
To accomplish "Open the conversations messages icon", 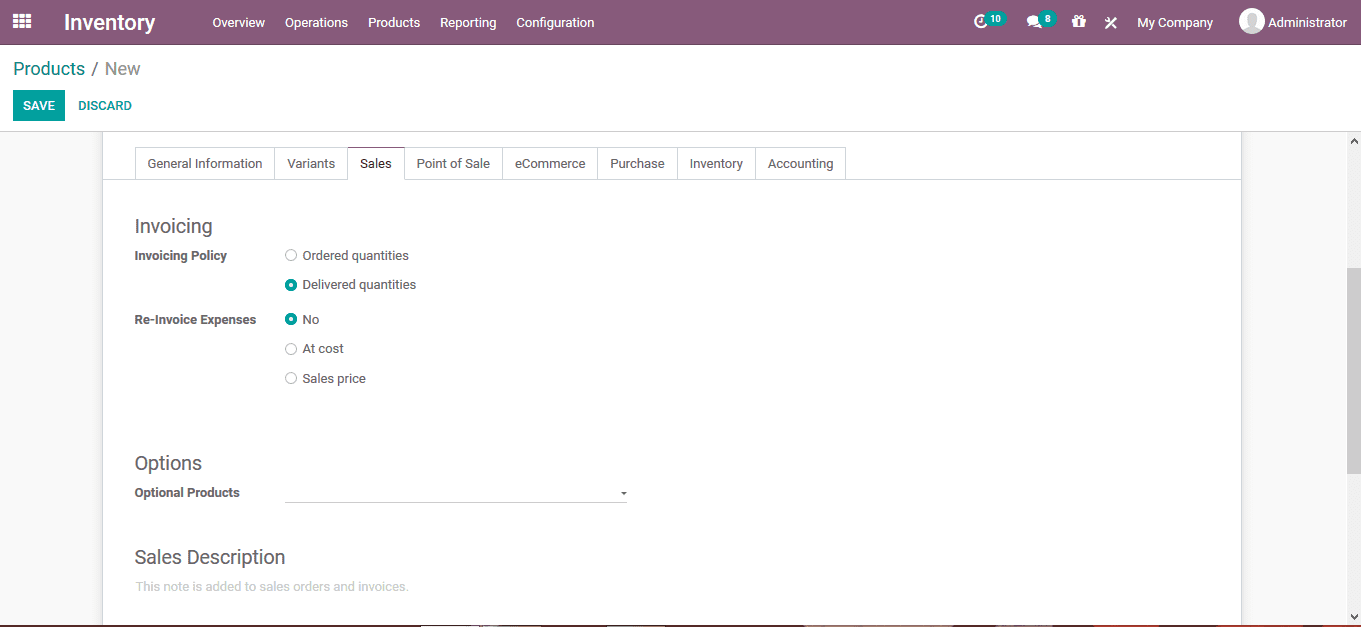I will point(1033,21).
